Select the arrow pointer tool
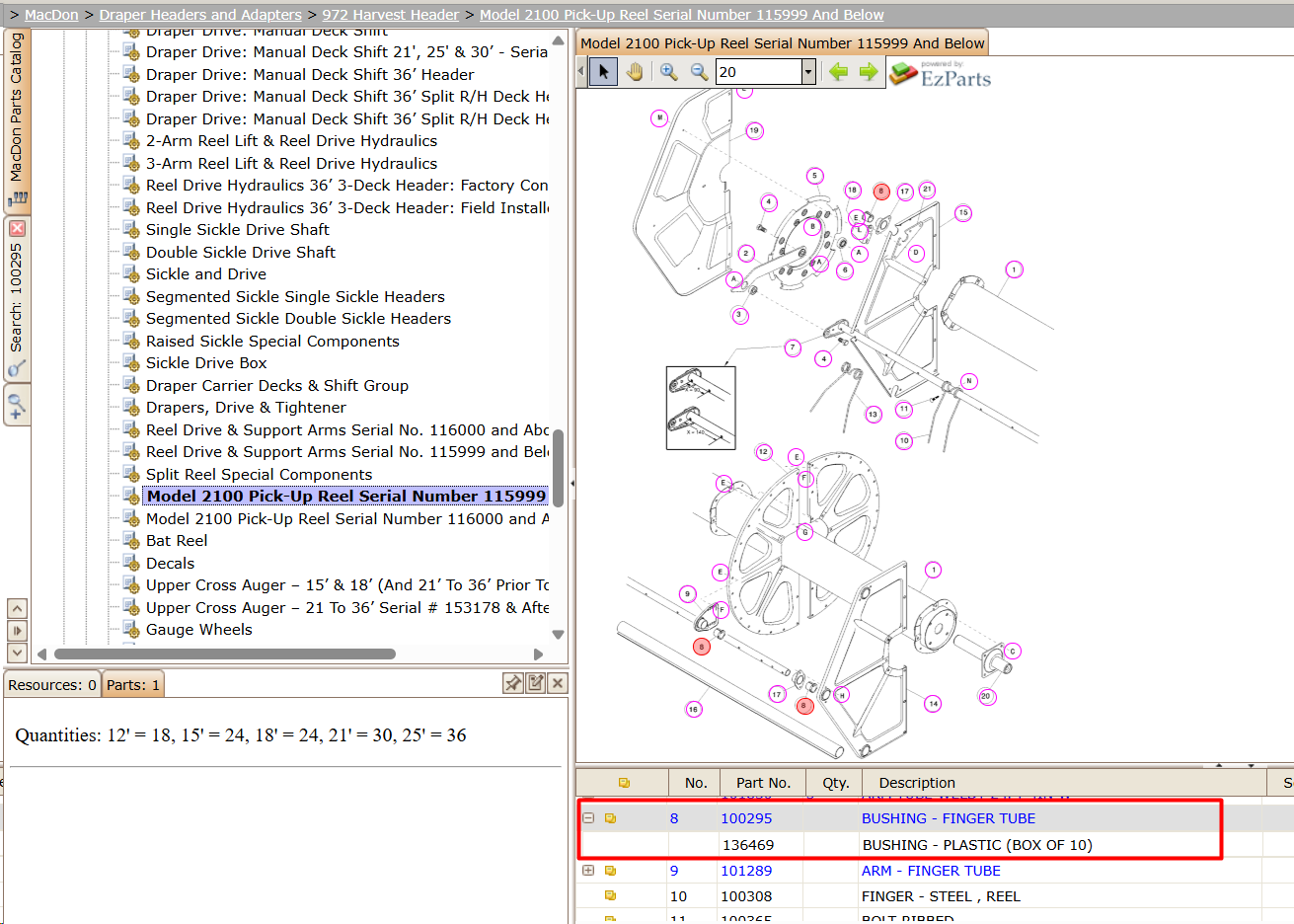The width and height of the screenshot is (1294, 924). pos(603,72)
